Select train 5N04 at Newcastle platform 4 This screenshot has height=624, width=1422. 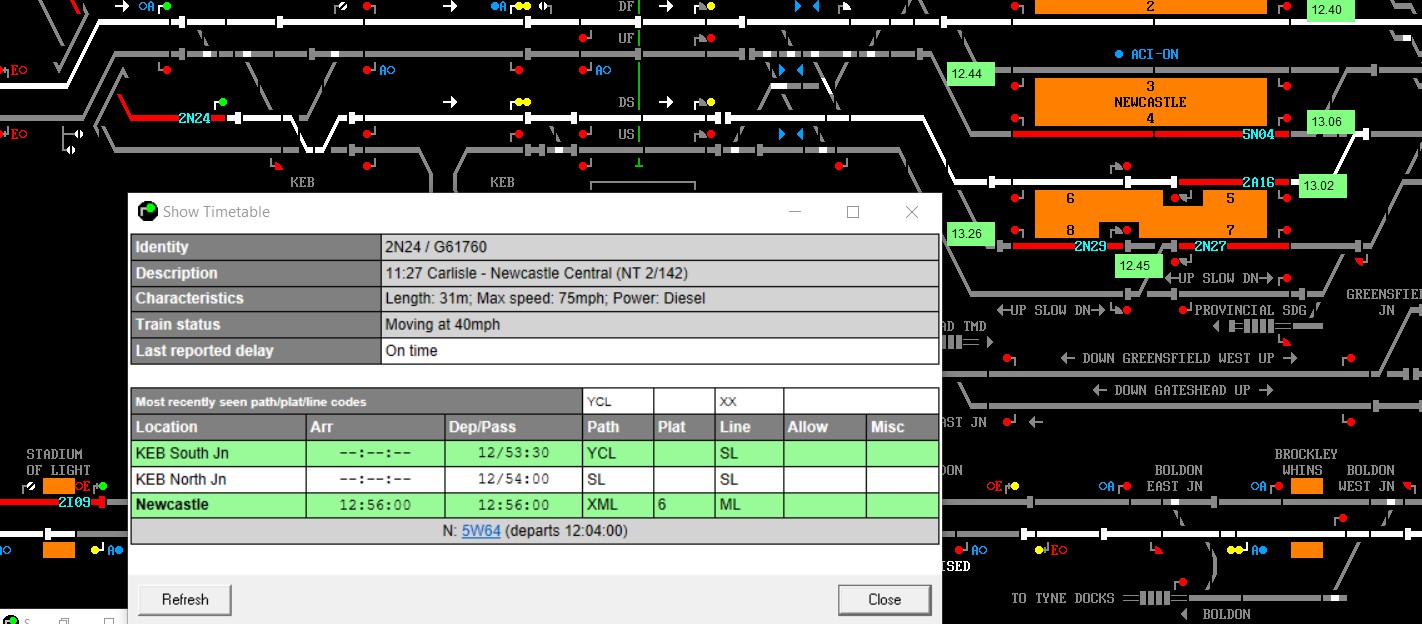[x=1258, y=134]
